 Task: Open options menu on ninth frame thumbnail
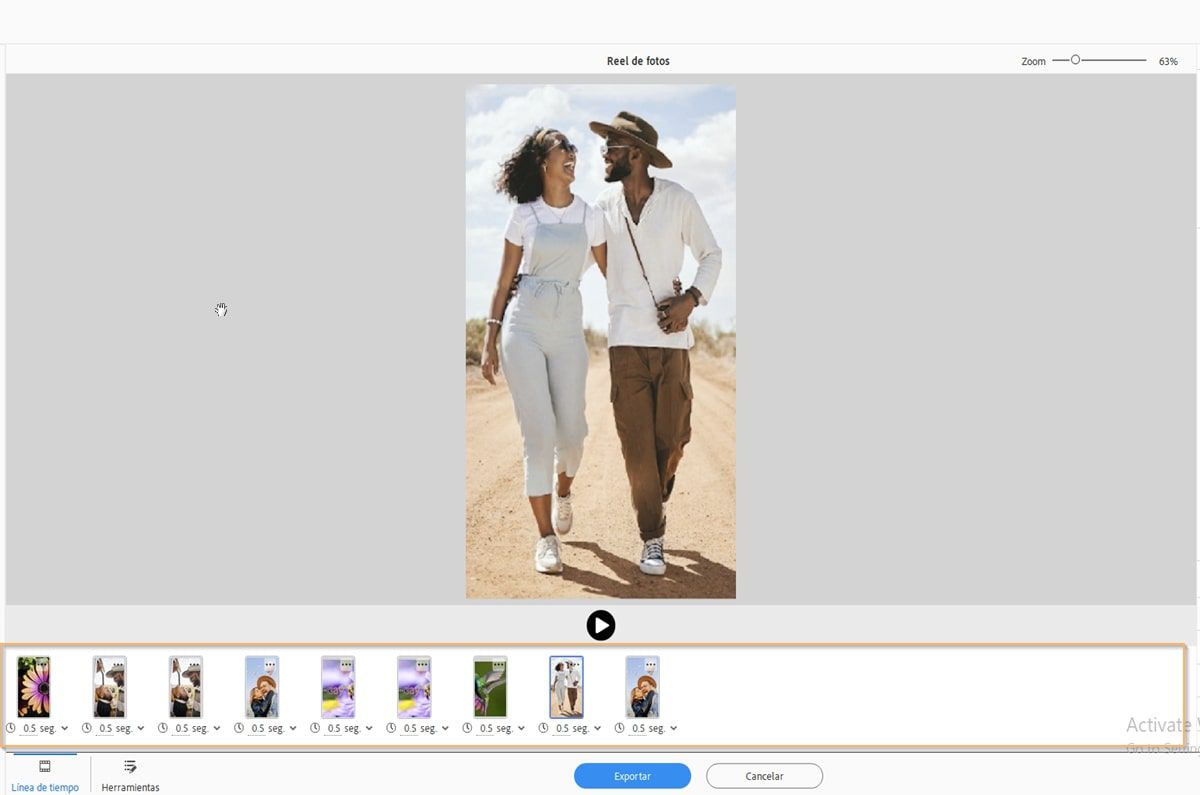click(x=651, y=664)
